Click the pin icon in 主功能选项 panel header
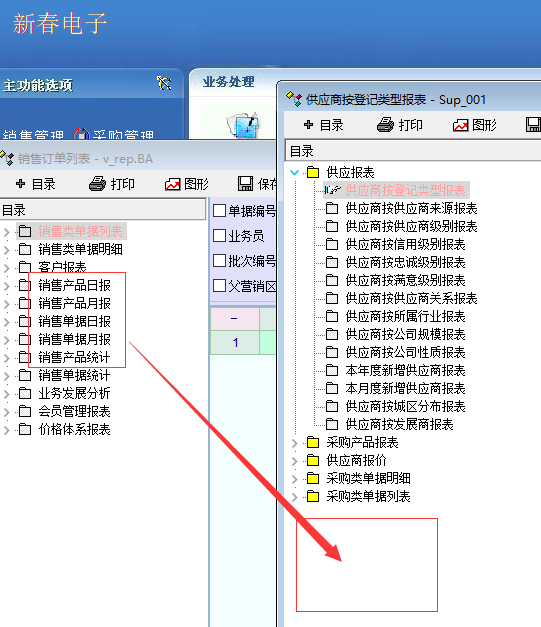The width and height of the screenshot is (541, 627). tap(164, 84)
